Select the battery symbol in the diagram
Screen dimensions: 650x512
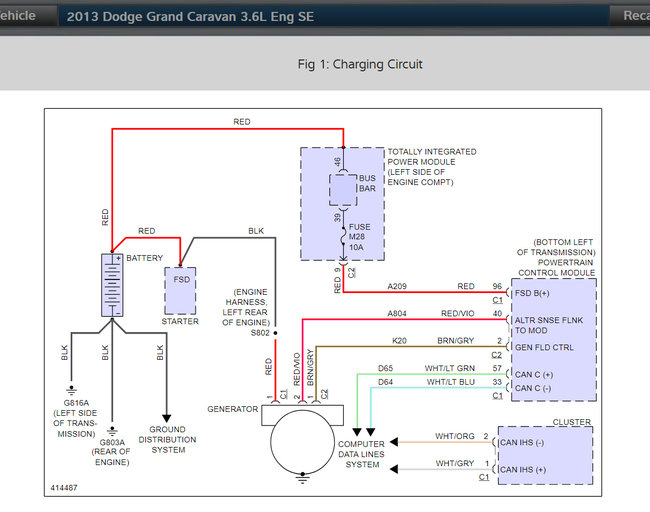point(112,285)
